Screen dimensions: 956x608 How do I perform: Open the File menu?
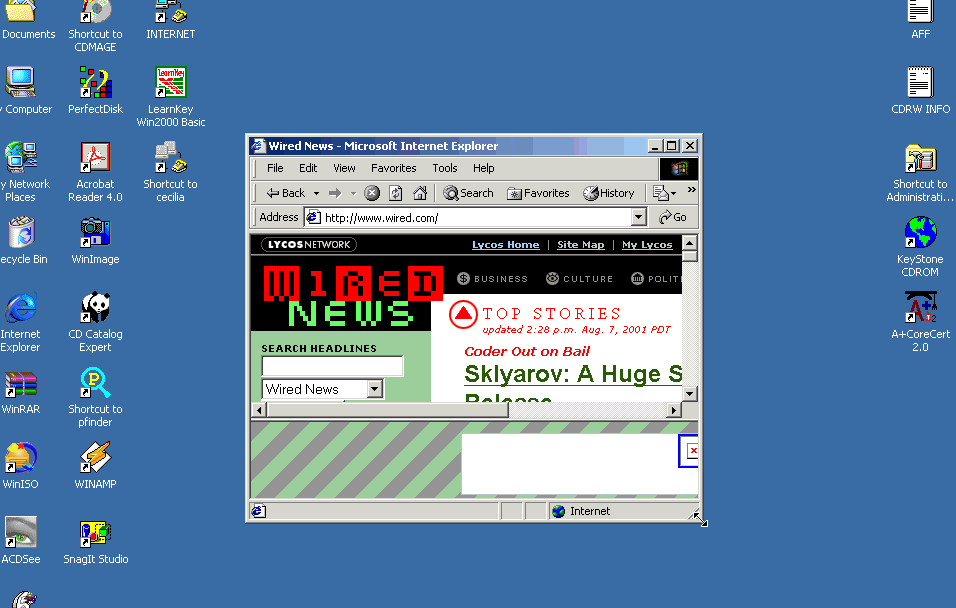coord(275,168)
